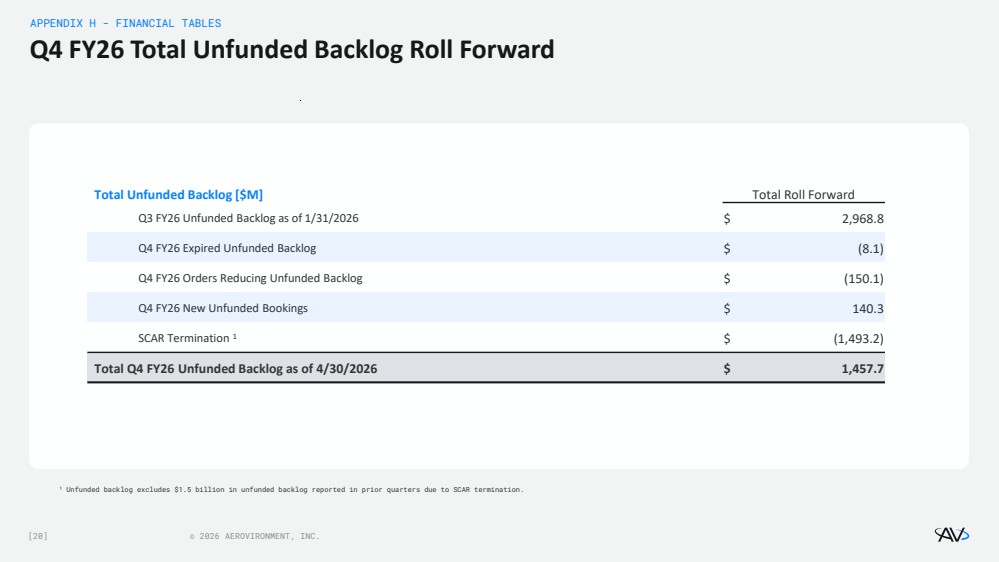Image resolution: width=999 pixels, height=562 pixels.
Task: Select 'Total Q4 FY26 Unfunded Backlog as of 4/30/2026'
Action: pyautogui.click(x=236, y=368)
